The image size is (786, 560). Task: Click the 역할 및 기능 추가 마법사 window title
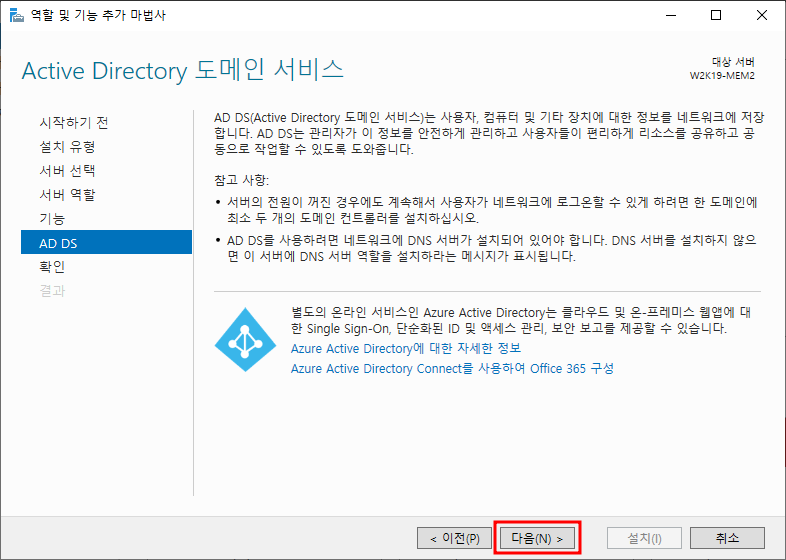pos(98,15)
